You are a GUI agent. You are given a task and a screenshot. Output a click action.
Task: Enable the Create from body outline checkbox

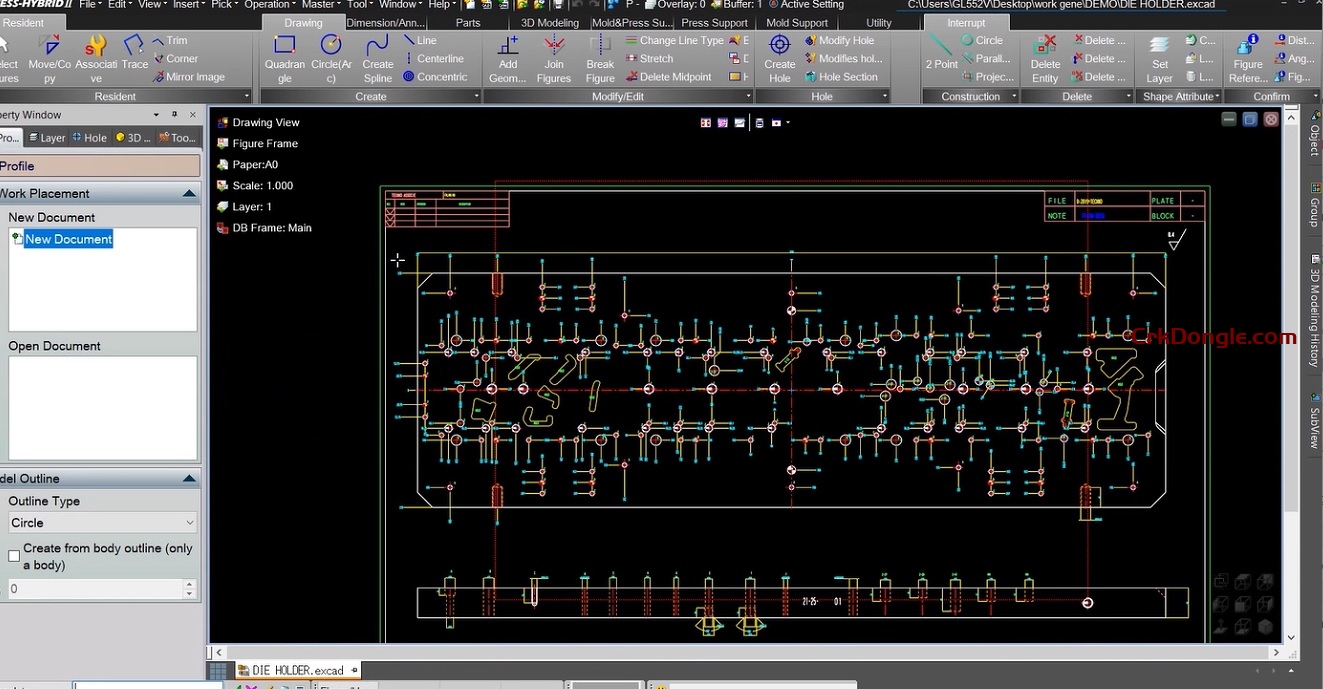pyautogui.click(x=14, y=555)
